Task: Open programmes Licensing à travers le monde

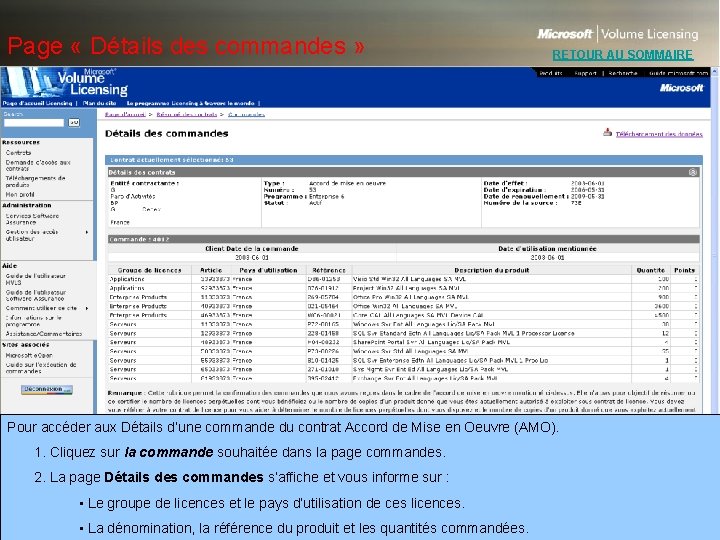Action: click(x=190, y=103)
